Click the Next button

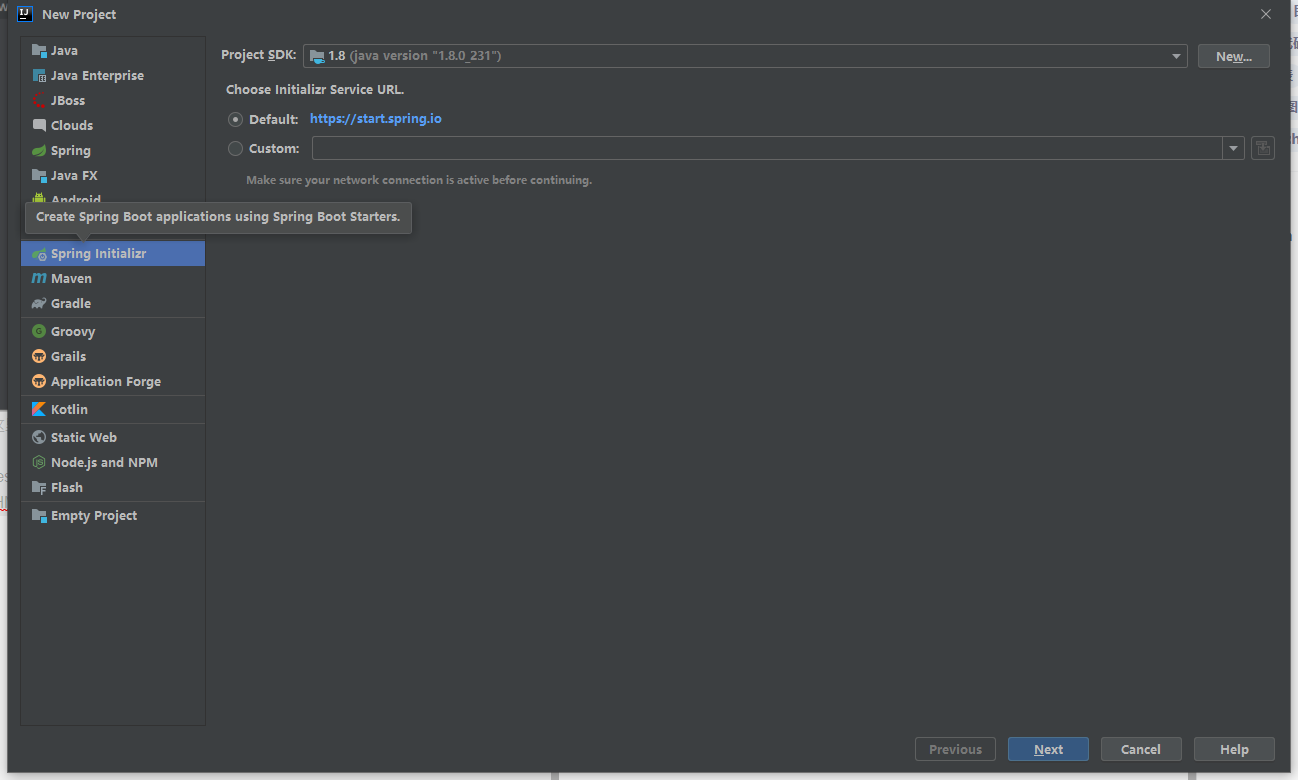(x=1048, y=748)
